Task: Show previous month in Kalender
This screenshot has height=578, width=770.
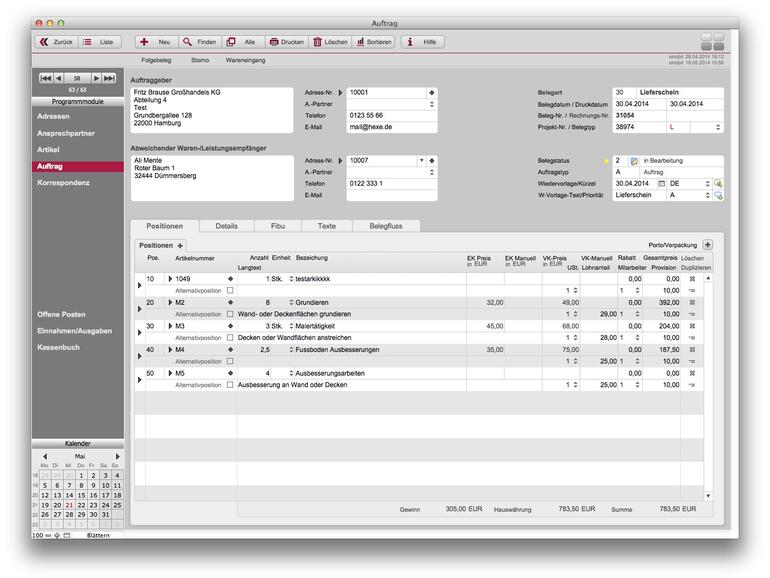Action: [45, 457]
